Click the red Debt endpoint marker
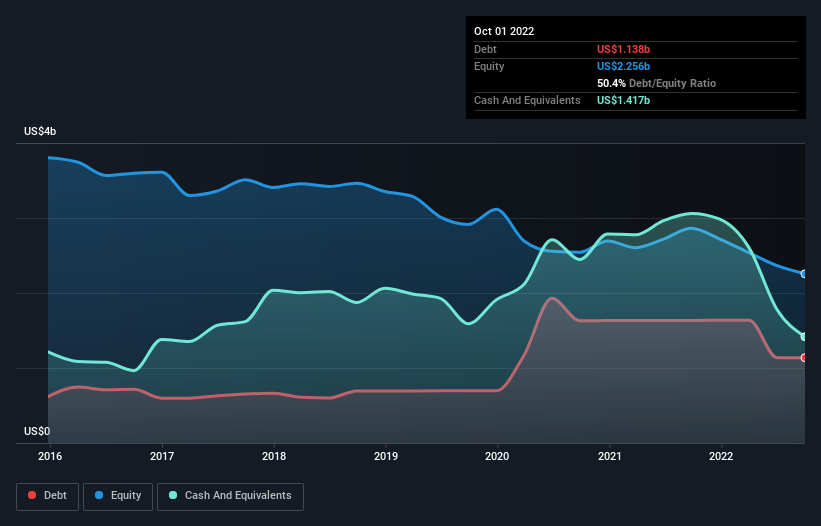Image resolution: width=821 pixels, height=526 pixels. coord(804,357)
